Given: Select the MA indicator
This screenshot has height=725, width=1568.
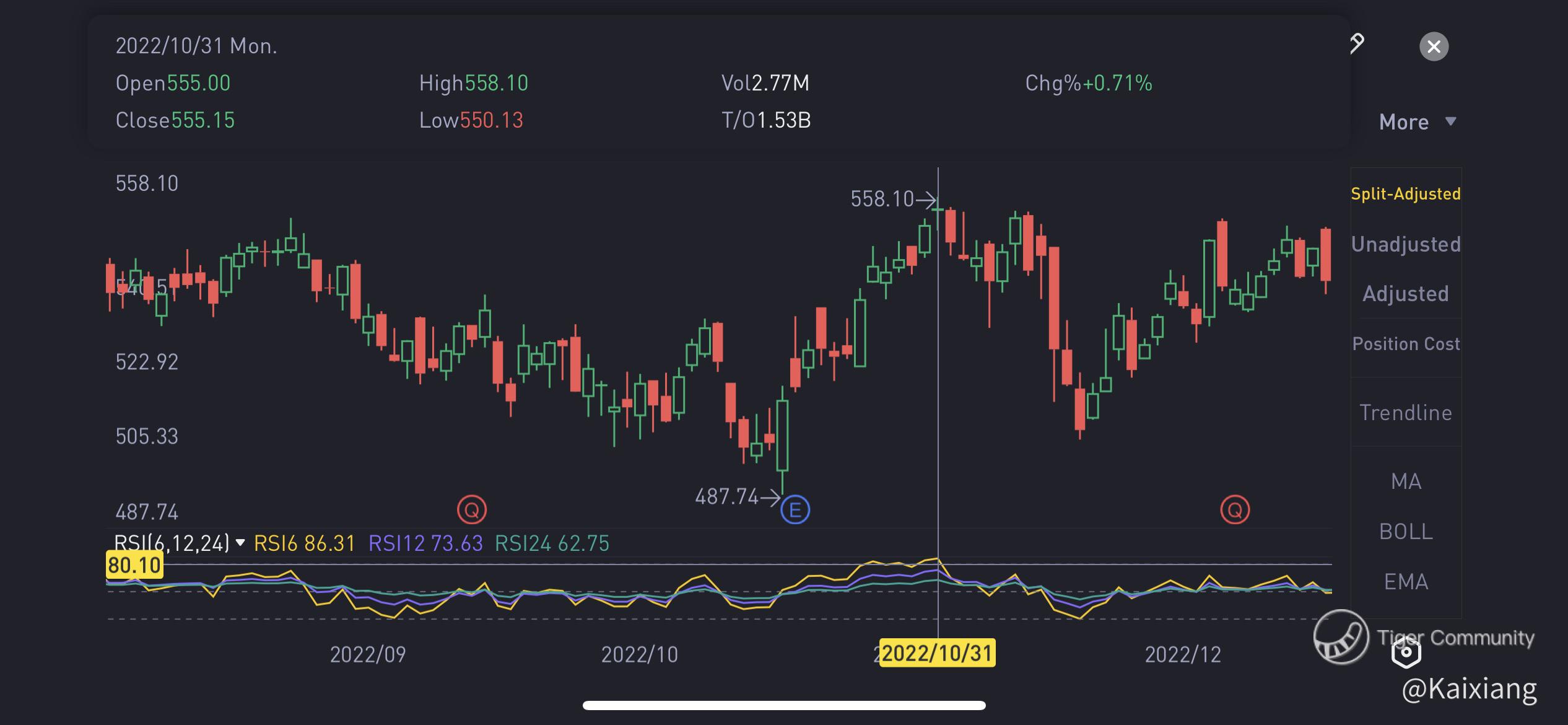Looking at the screenshot, I should (x=1406, y=481).
